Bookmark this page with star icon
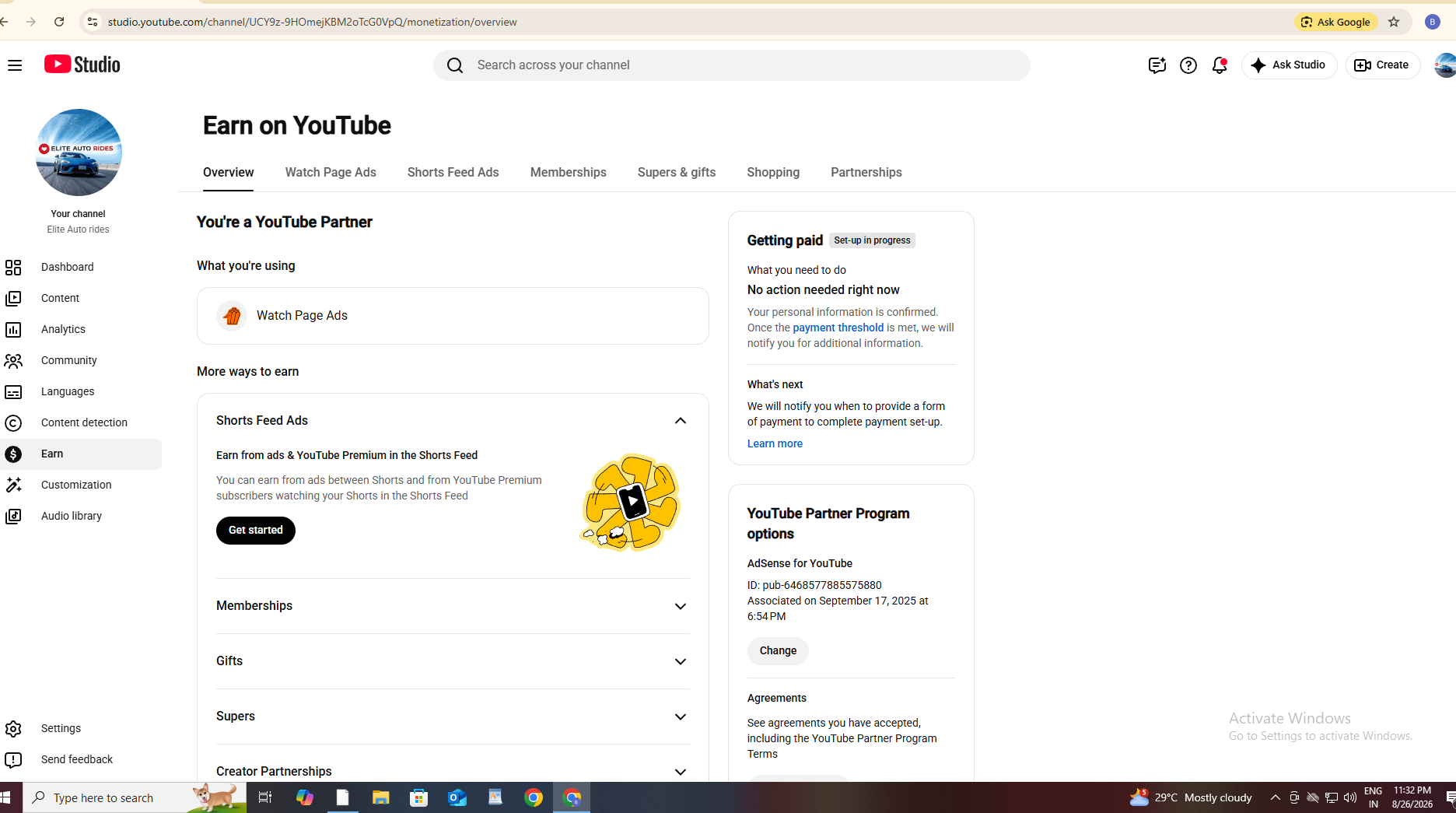The height and width of the screenshot is (813, 1456). click(1394, 22)
